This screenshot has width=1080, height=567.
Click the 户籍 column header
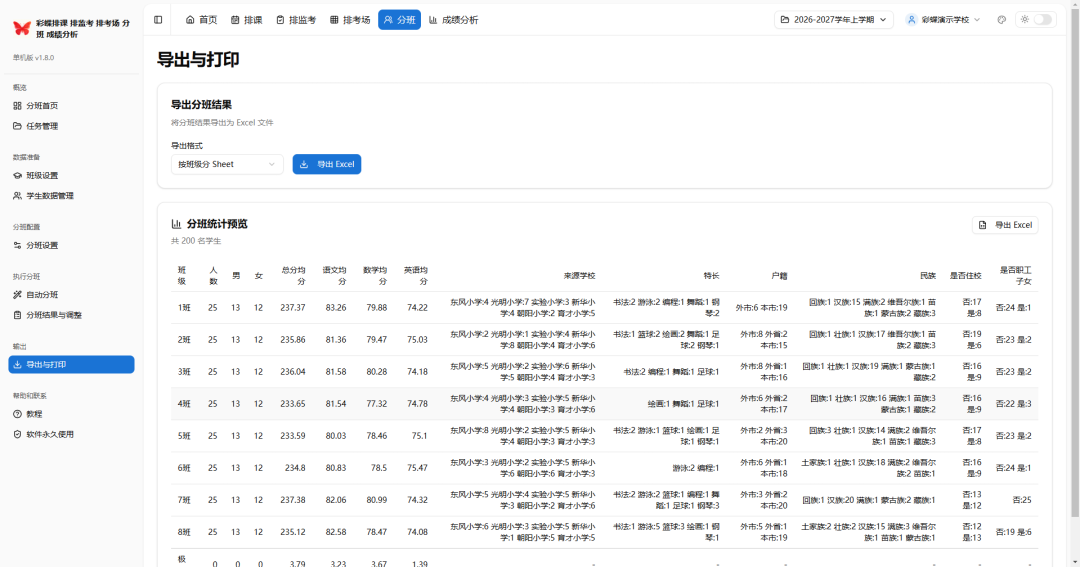pyautogui.click(x=779, y=276)
